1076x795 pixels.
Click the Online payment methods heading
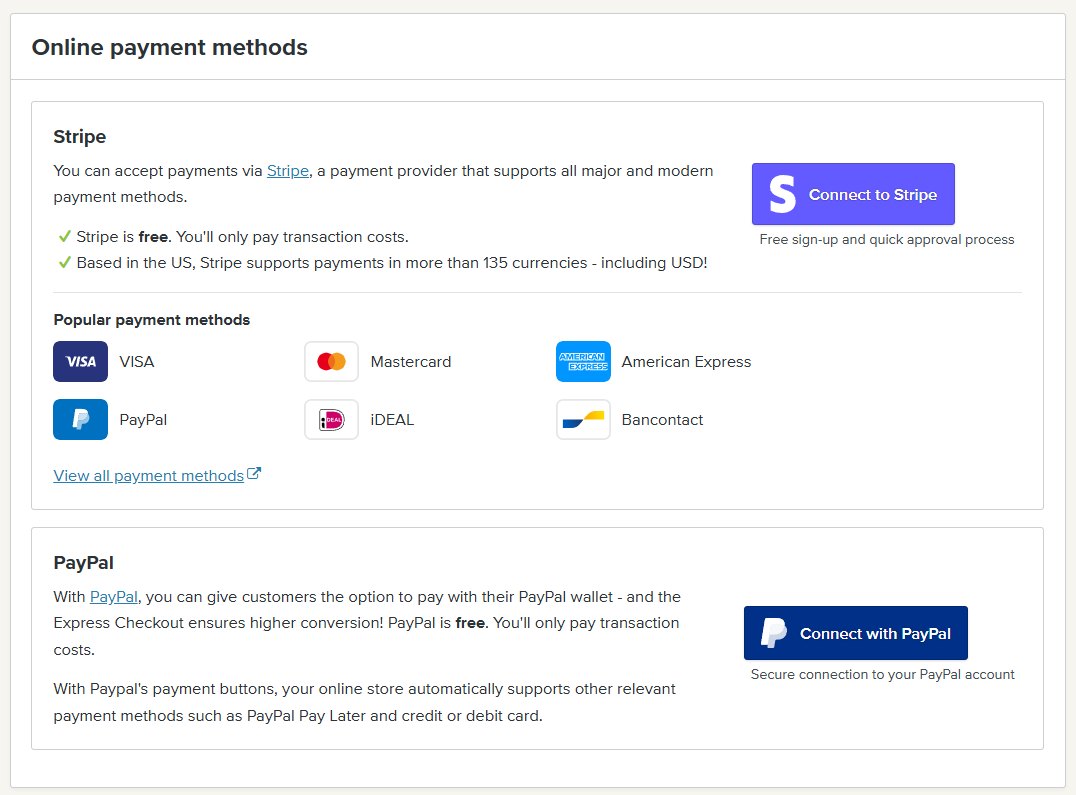169,47
